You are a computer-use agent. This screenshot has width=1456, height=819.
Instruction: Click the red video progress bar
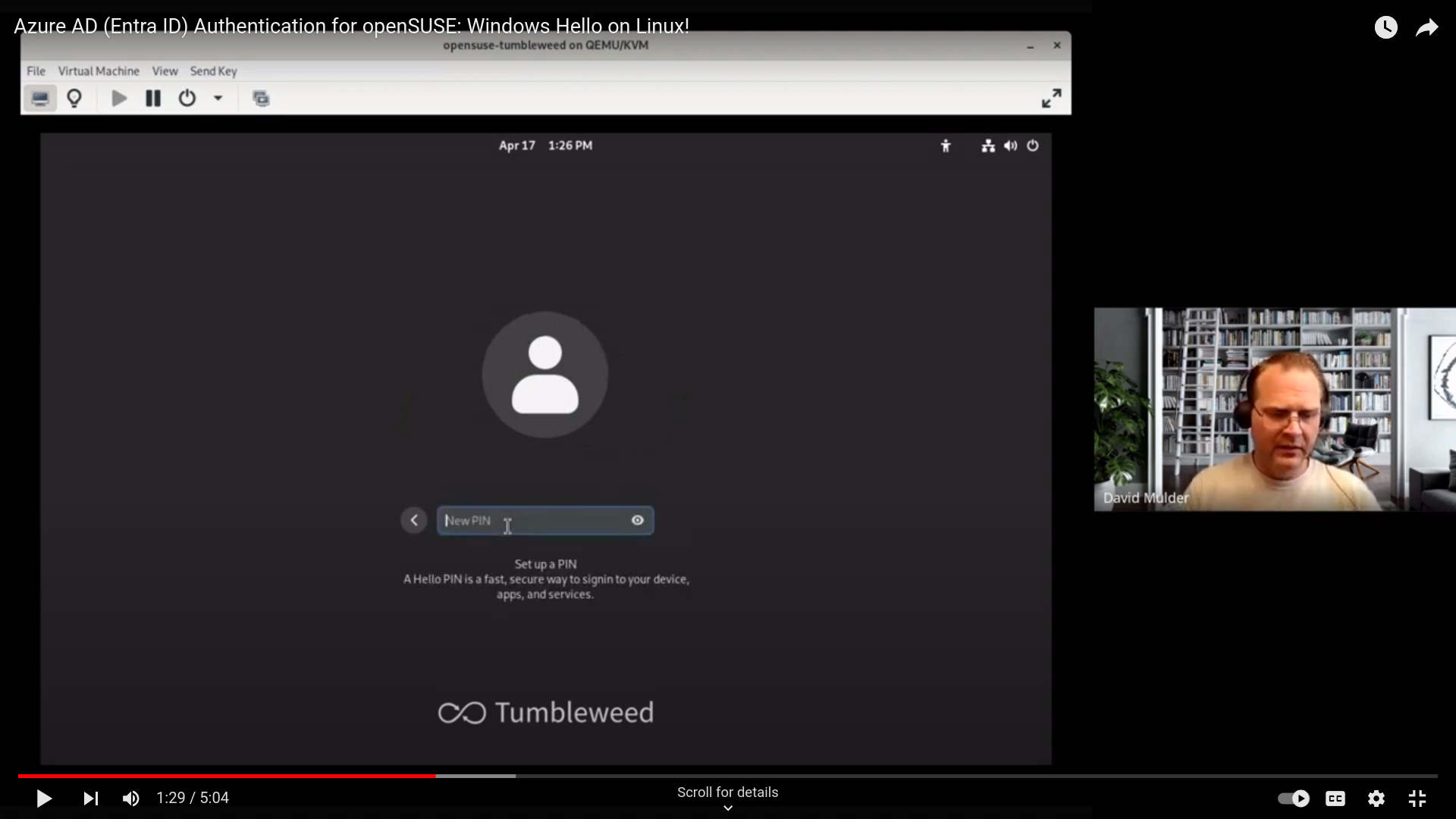(227, 776)
